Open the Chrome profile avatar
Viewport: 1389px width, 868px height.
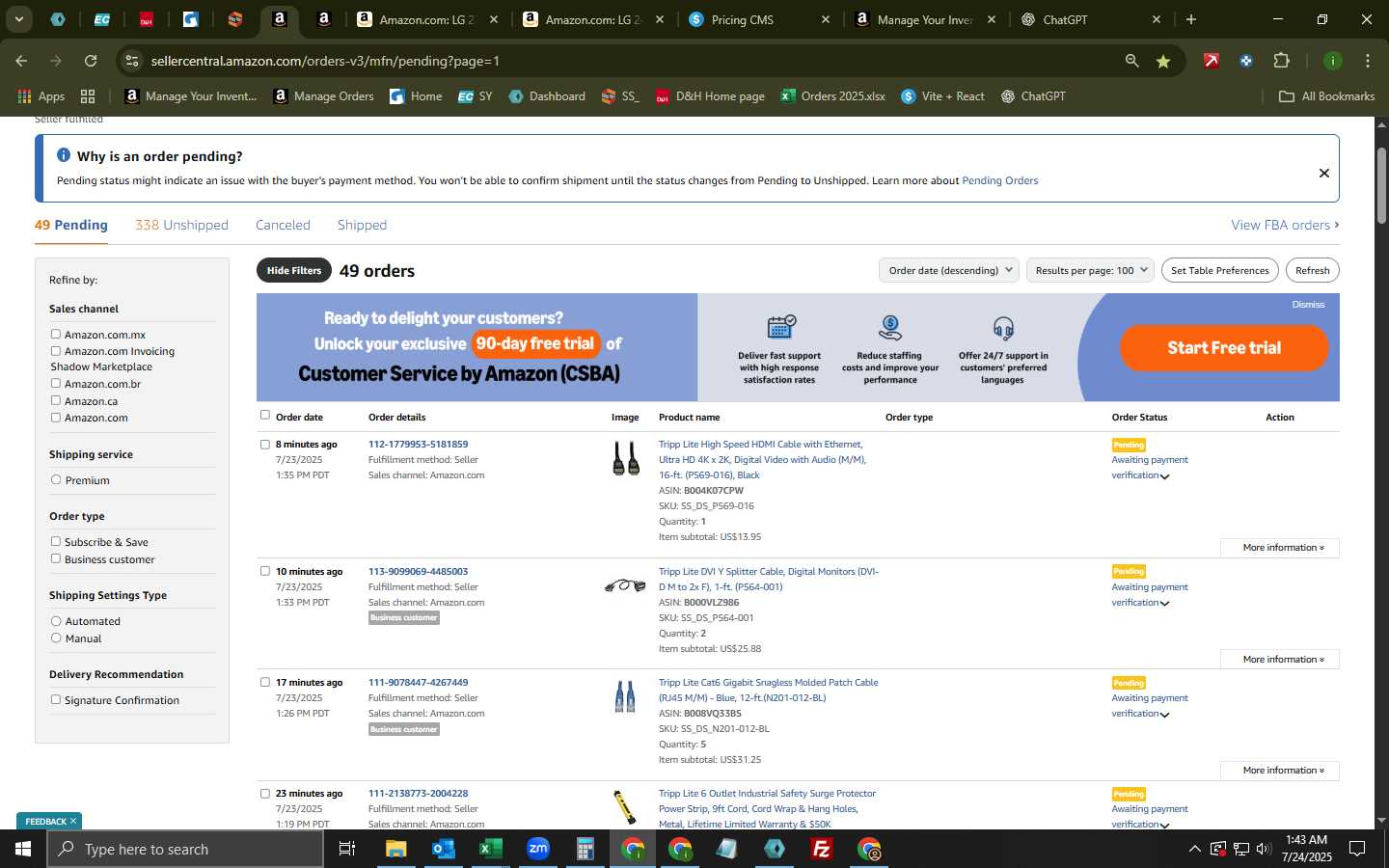click(x=1332, y=61)
